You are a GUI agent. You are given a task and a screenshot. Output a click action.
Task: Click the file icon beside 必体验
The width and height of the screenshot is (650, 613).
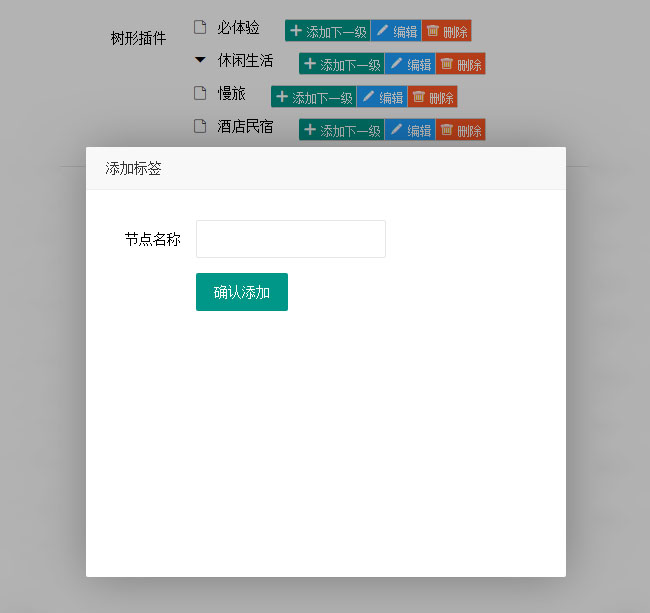200,27
